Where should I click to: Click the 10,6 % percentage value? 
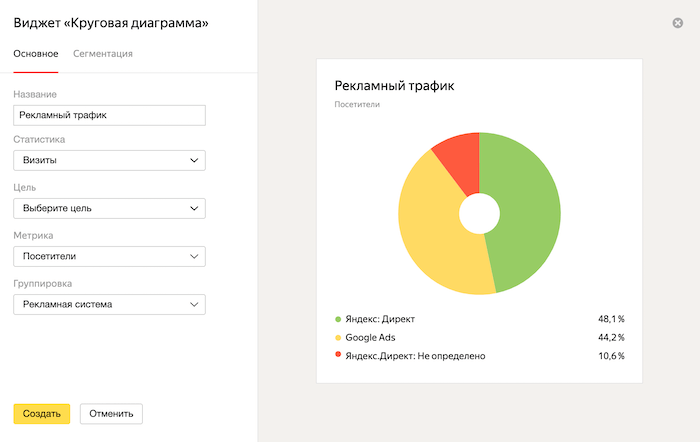click(x=611, y=356)
